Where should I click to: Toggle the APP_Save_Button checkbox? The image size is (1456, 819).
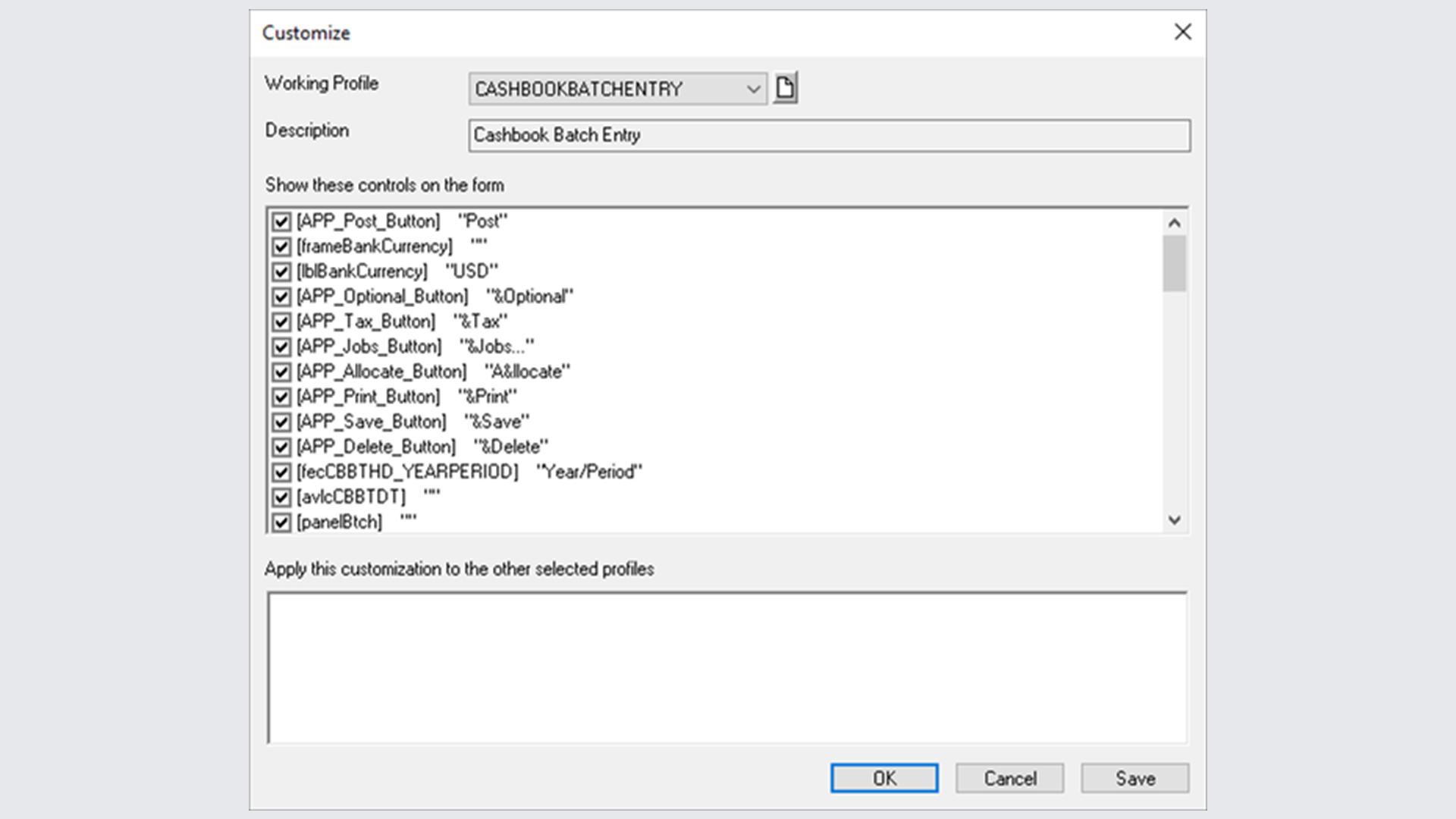tap(280, 422)
